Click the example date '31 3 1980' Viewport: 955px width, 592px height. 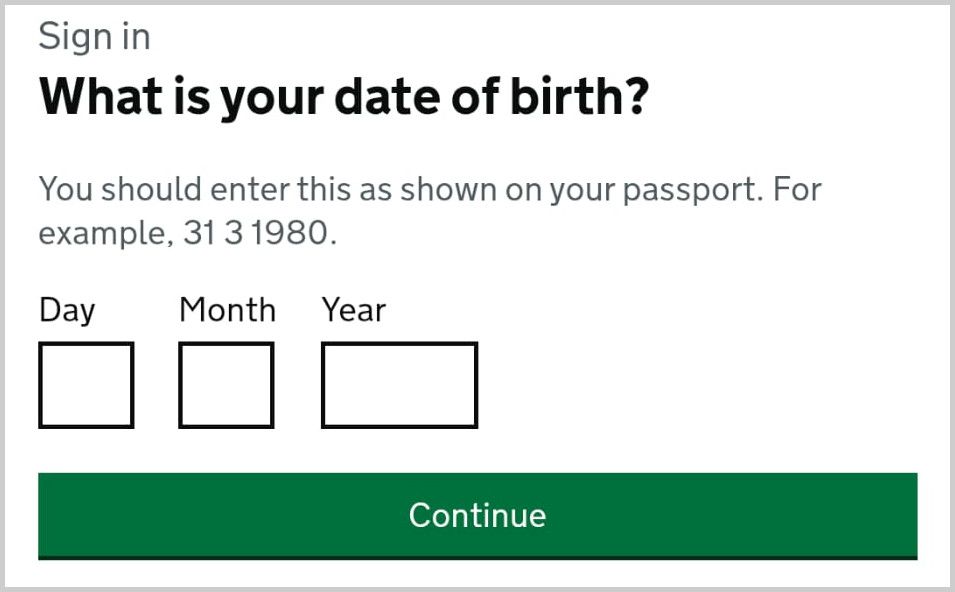point(254,234)
